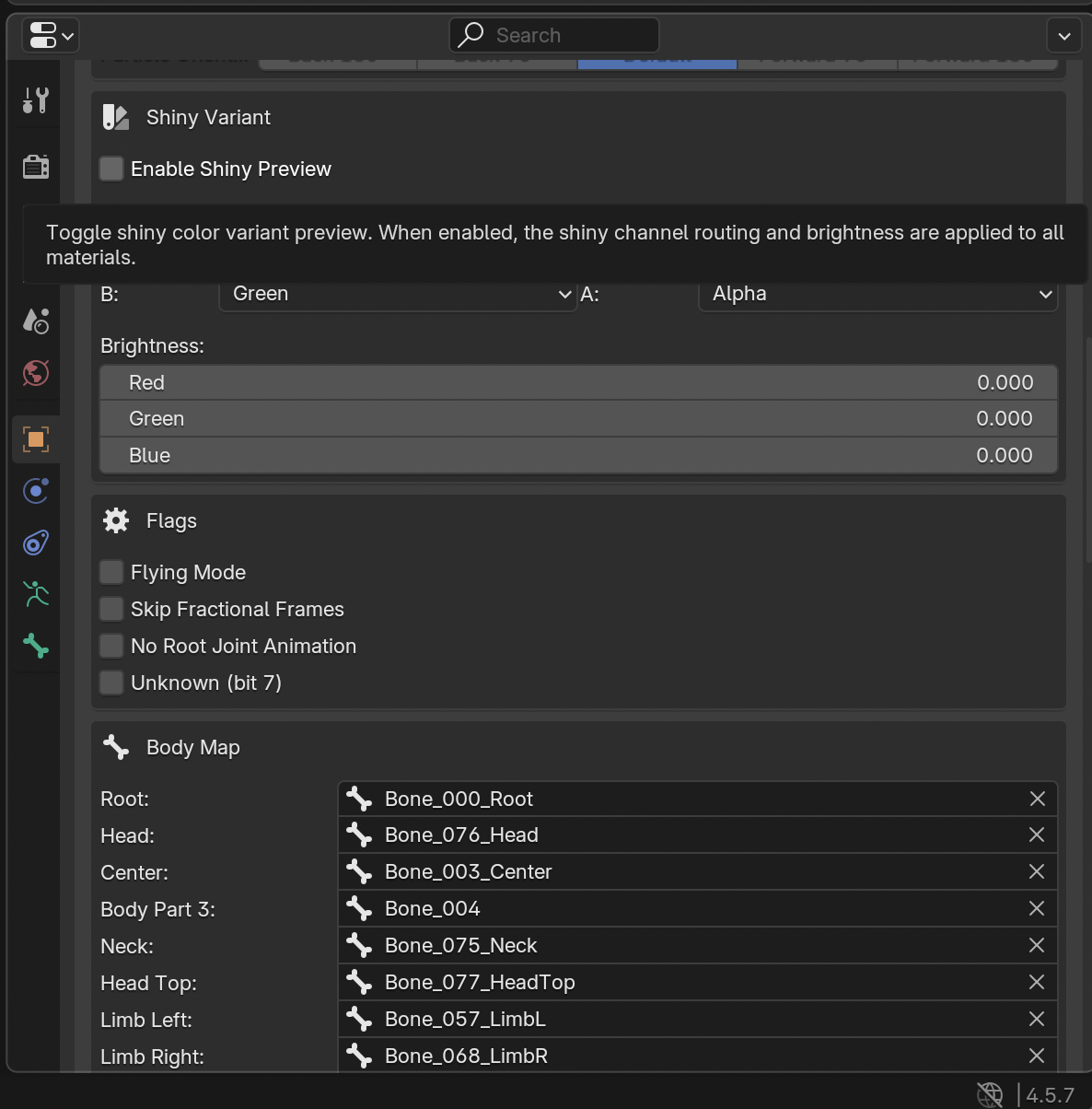
Task: Clear the Limb Right bone assignment
Action: point(1037,1056)
